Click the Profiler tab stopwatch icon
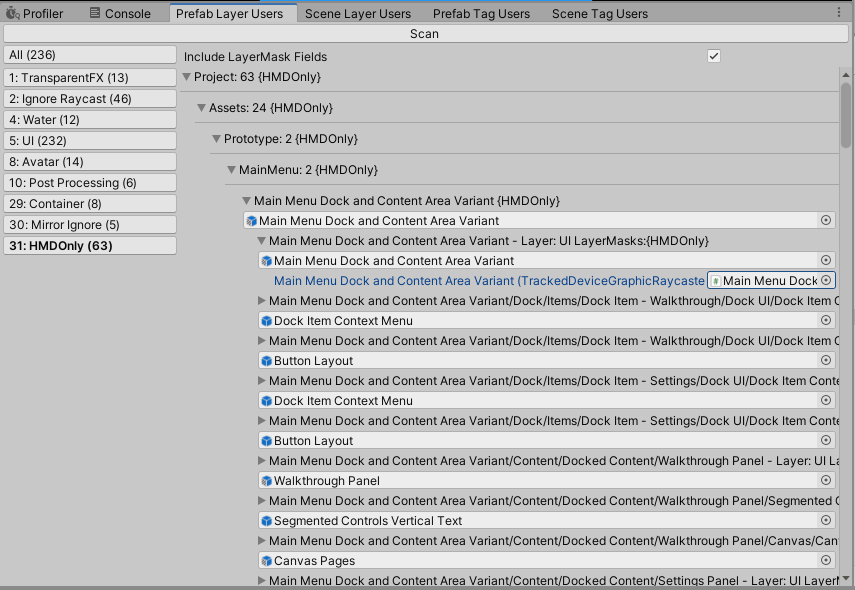The height and width of the screenshot is (590, 855). pyautogui.click(x=13, y=13)
